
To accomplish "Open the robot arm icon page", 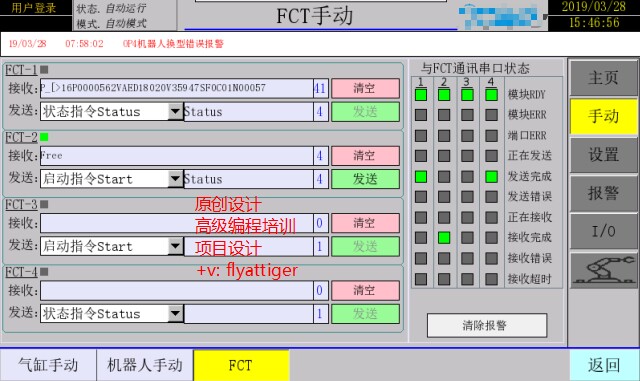I will (x=603, y=270).
